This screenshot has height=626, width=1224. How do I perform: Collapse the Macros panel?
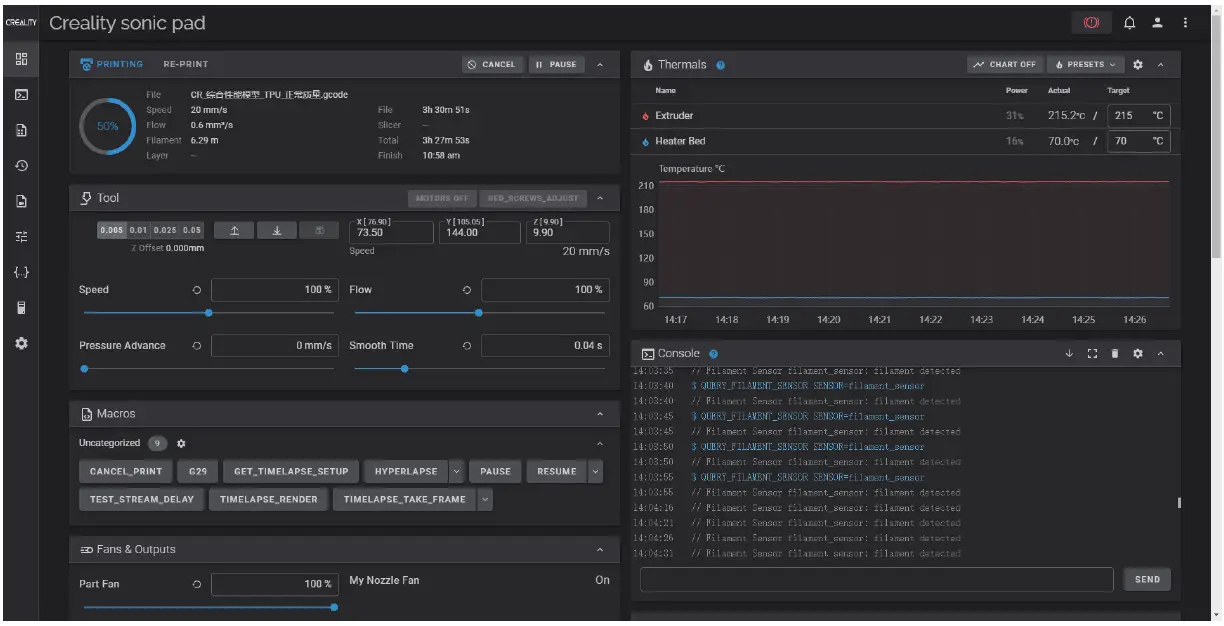[x=600, y=414]
